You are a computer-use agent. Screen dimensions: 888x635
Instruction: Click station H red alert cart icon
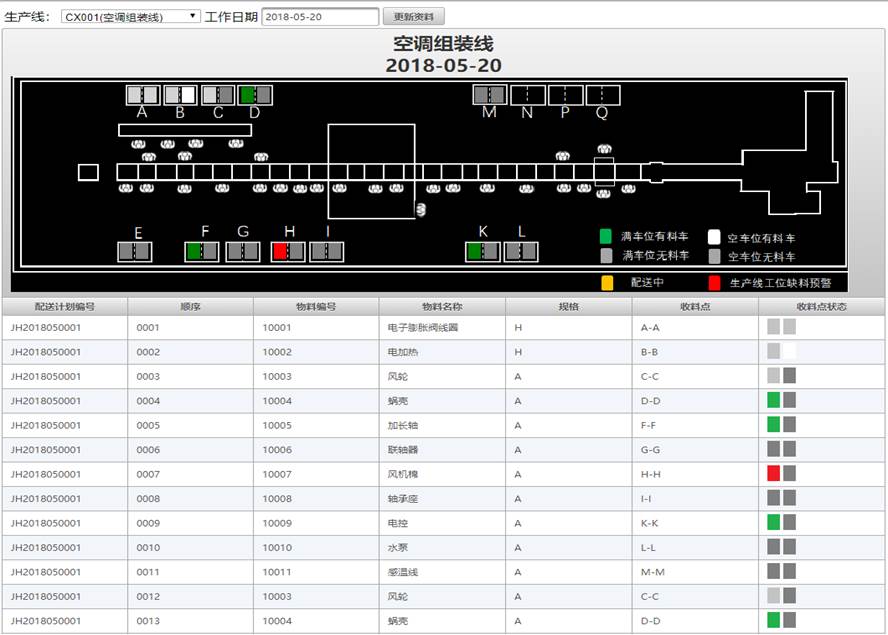pos(288,251)
